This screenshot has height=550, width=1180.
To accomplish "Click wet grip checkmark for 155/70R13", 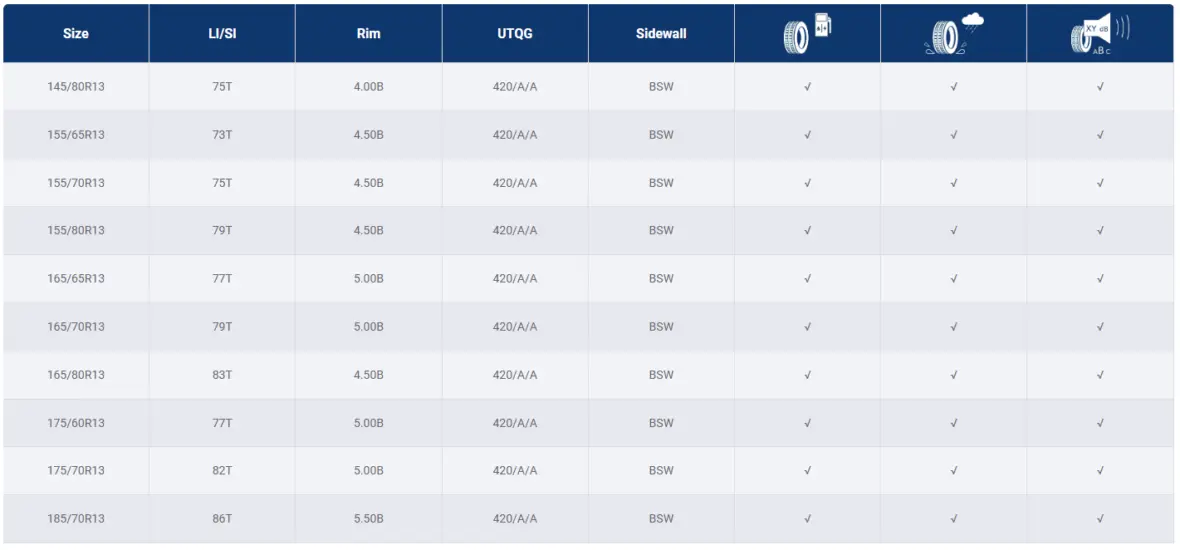I will tap(954, 183).
